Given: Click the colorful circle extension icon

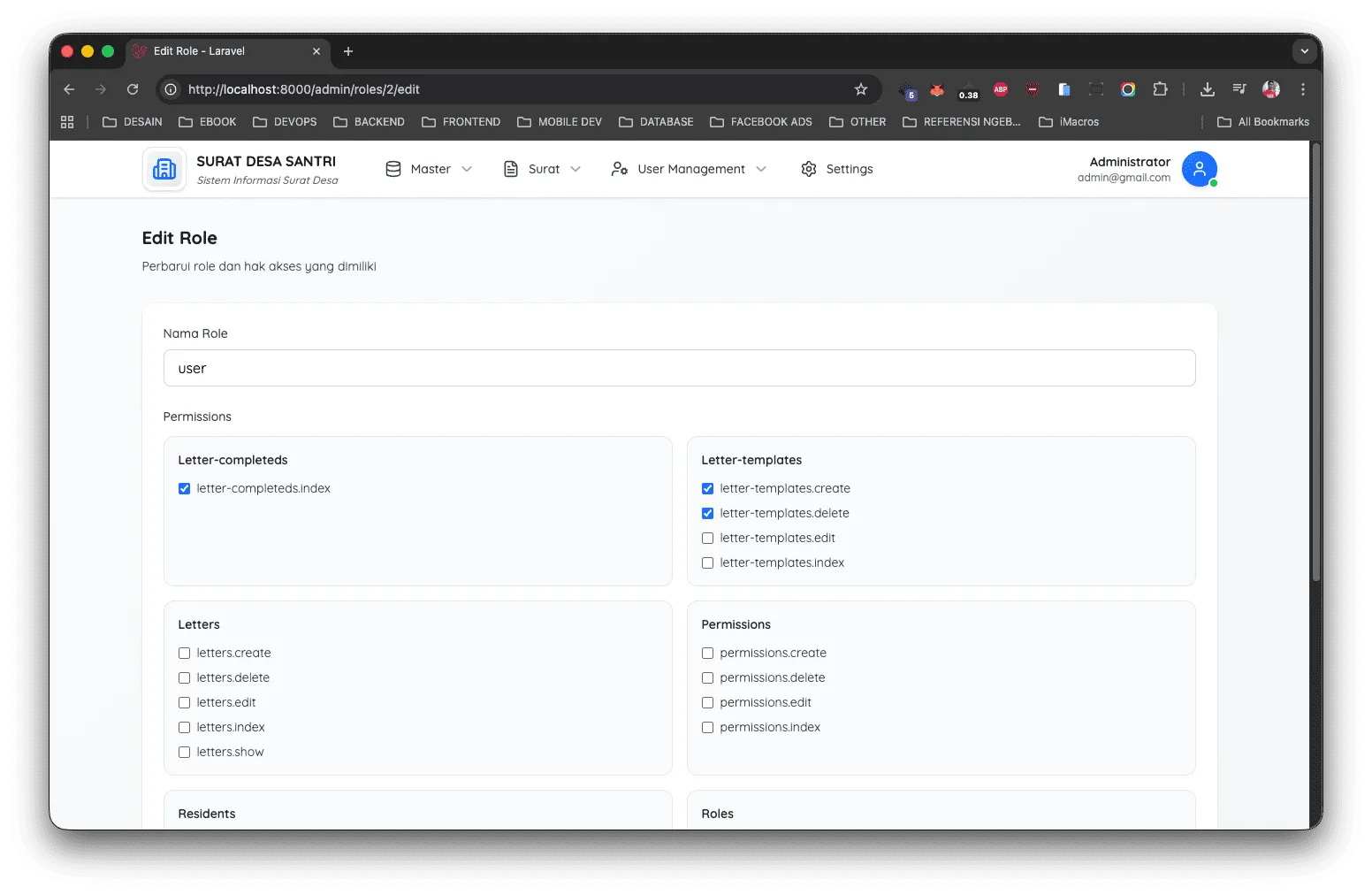Looking at the screenshot, I should 1128,89.
